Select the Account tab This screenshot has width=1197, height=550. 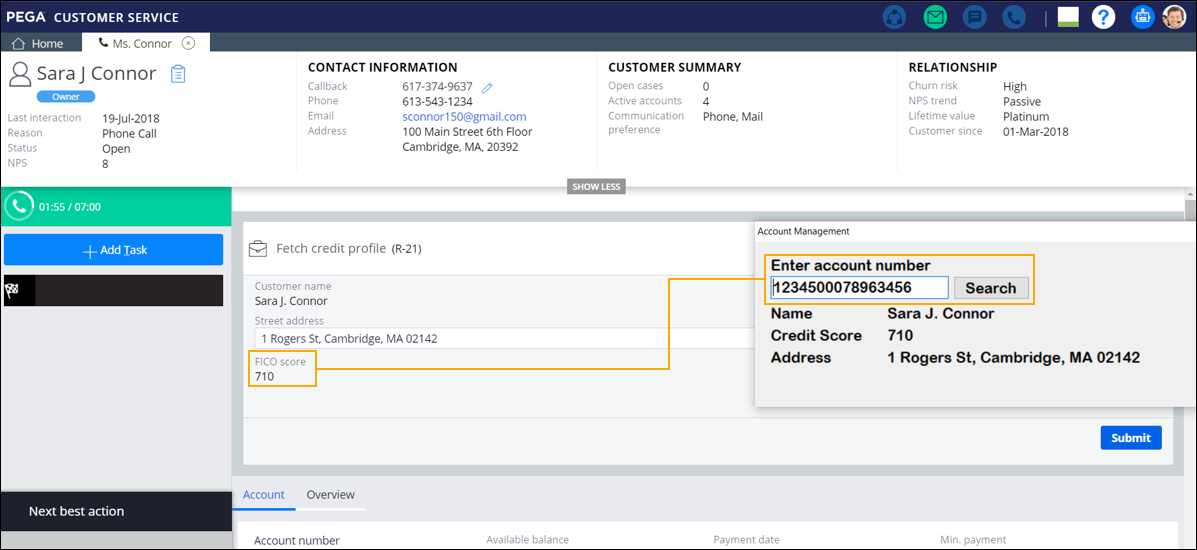[264, 495]
